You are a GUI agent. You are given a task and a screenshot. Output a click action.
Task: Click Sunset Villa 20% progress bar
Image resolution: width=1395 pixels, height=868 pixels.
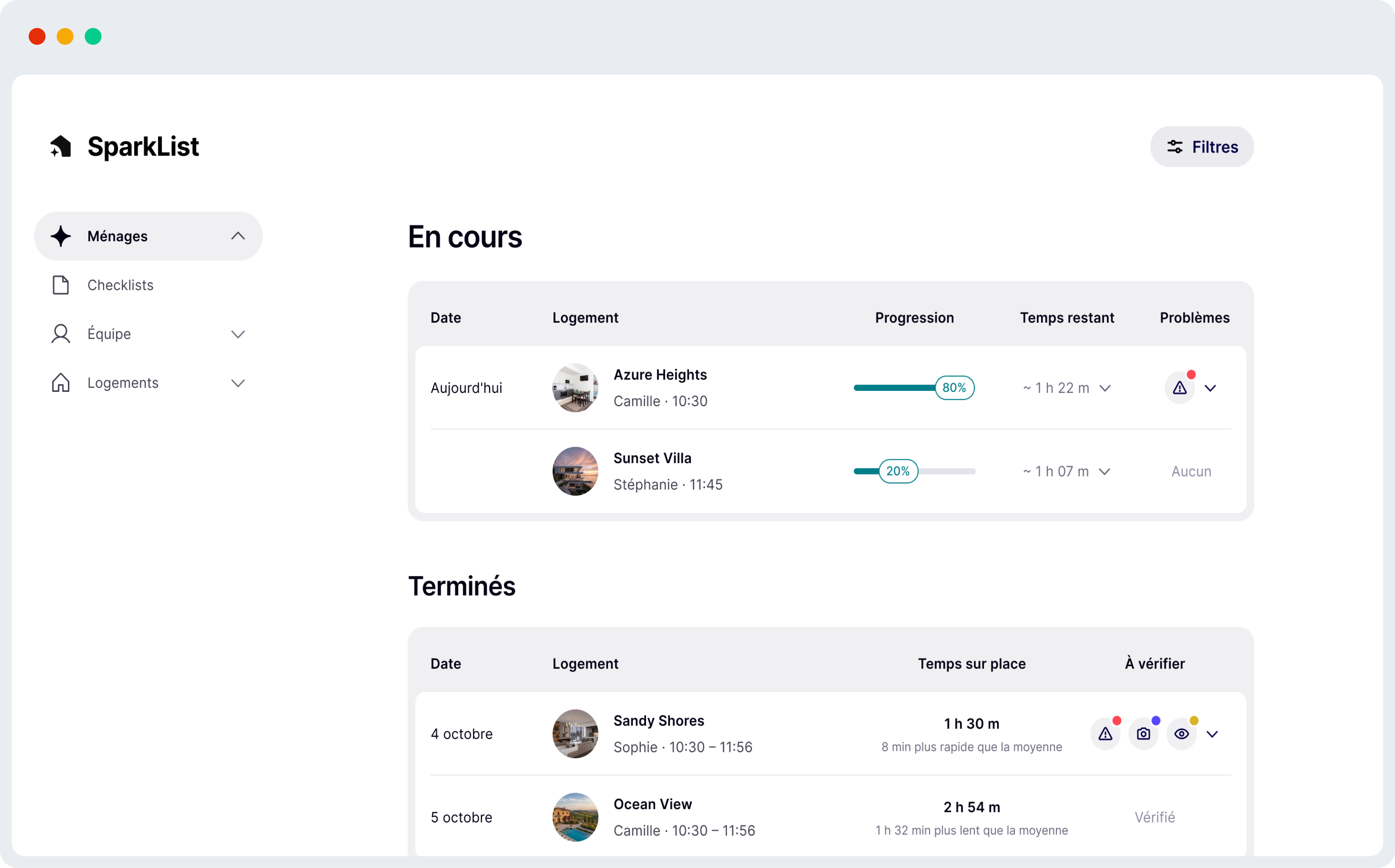915,471
